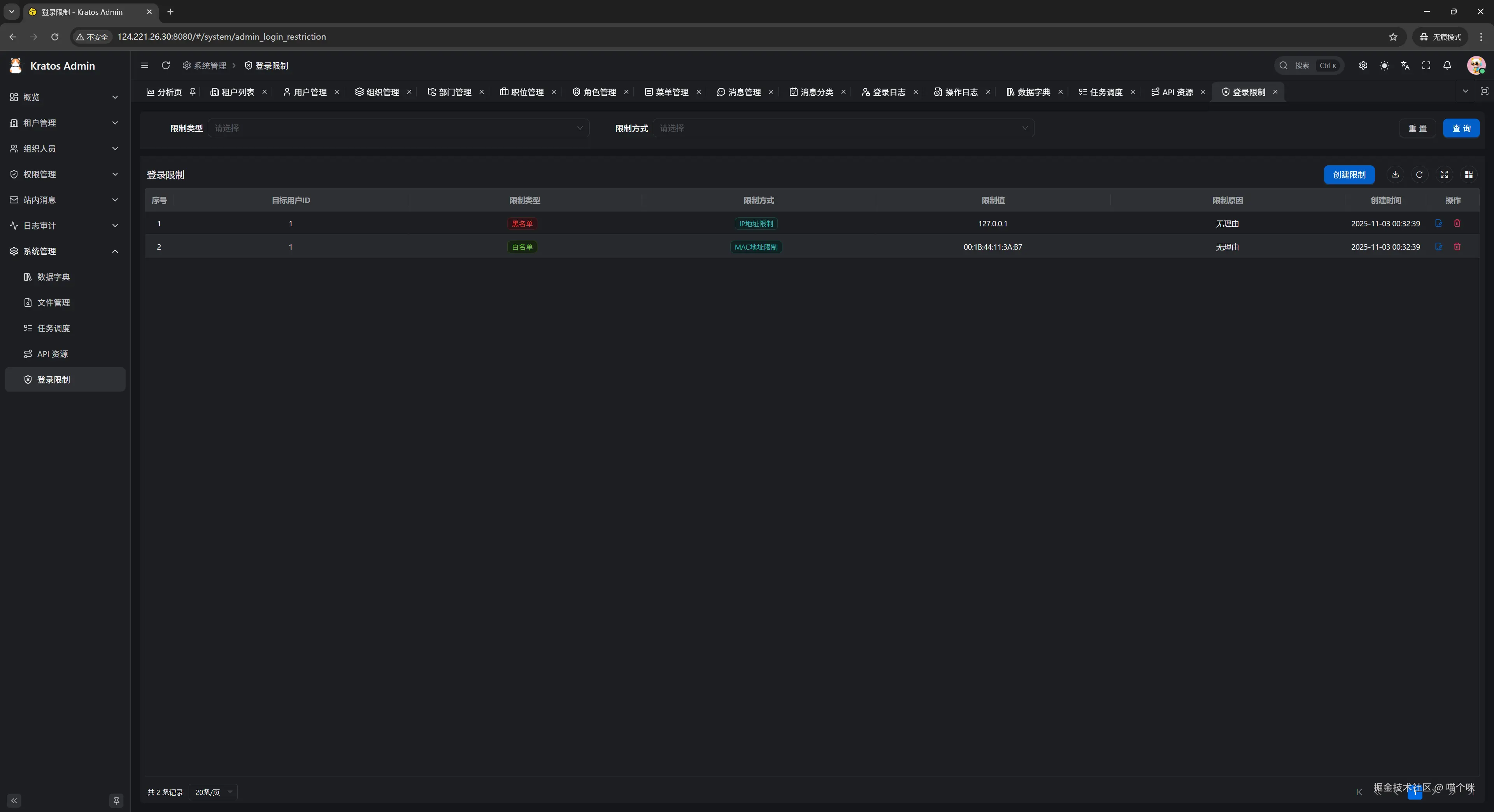Click the edit icon for the MAC address row
This screenshot has height=812, width=1494.
[x=1438, y=246]
